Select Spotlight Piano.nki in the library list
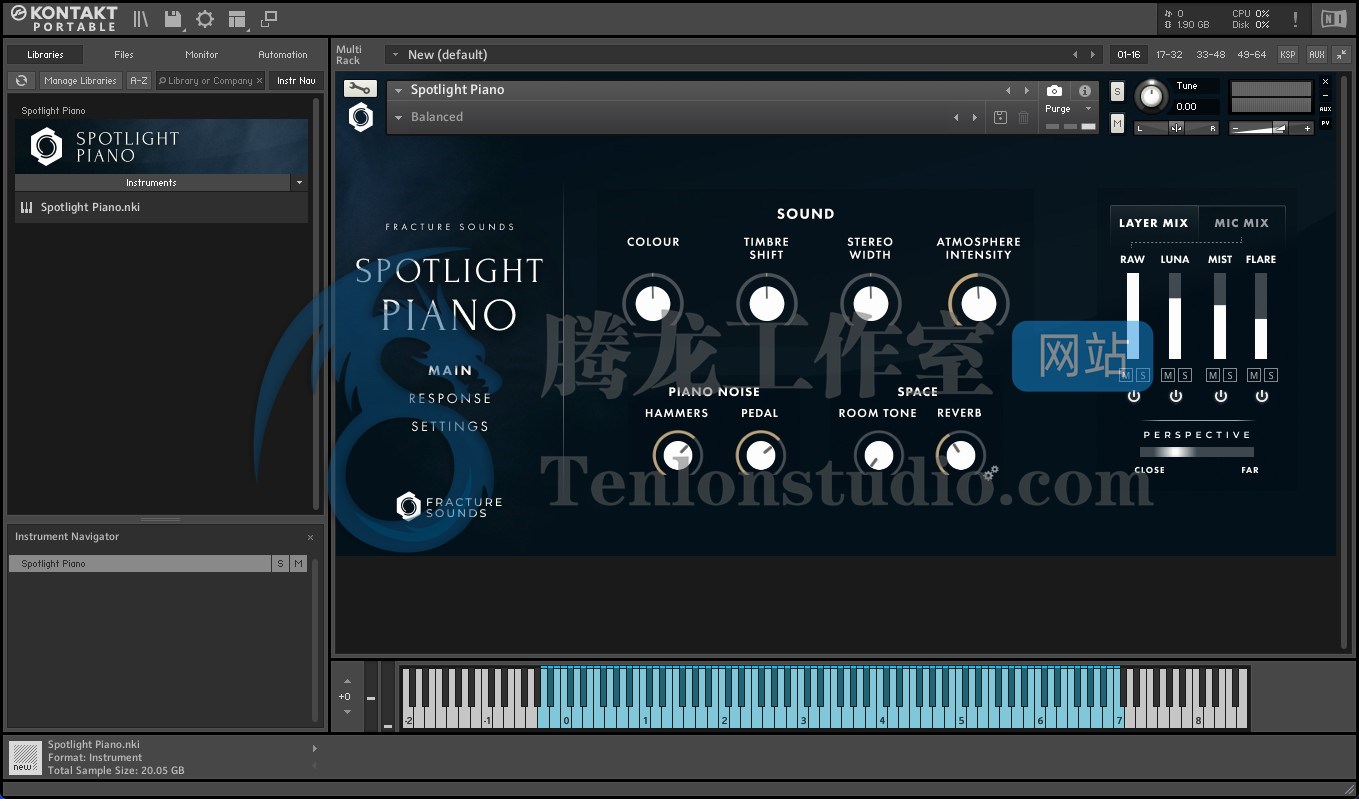The height and width of the screenshot is (799, 1359). click(x=161, y=208)
